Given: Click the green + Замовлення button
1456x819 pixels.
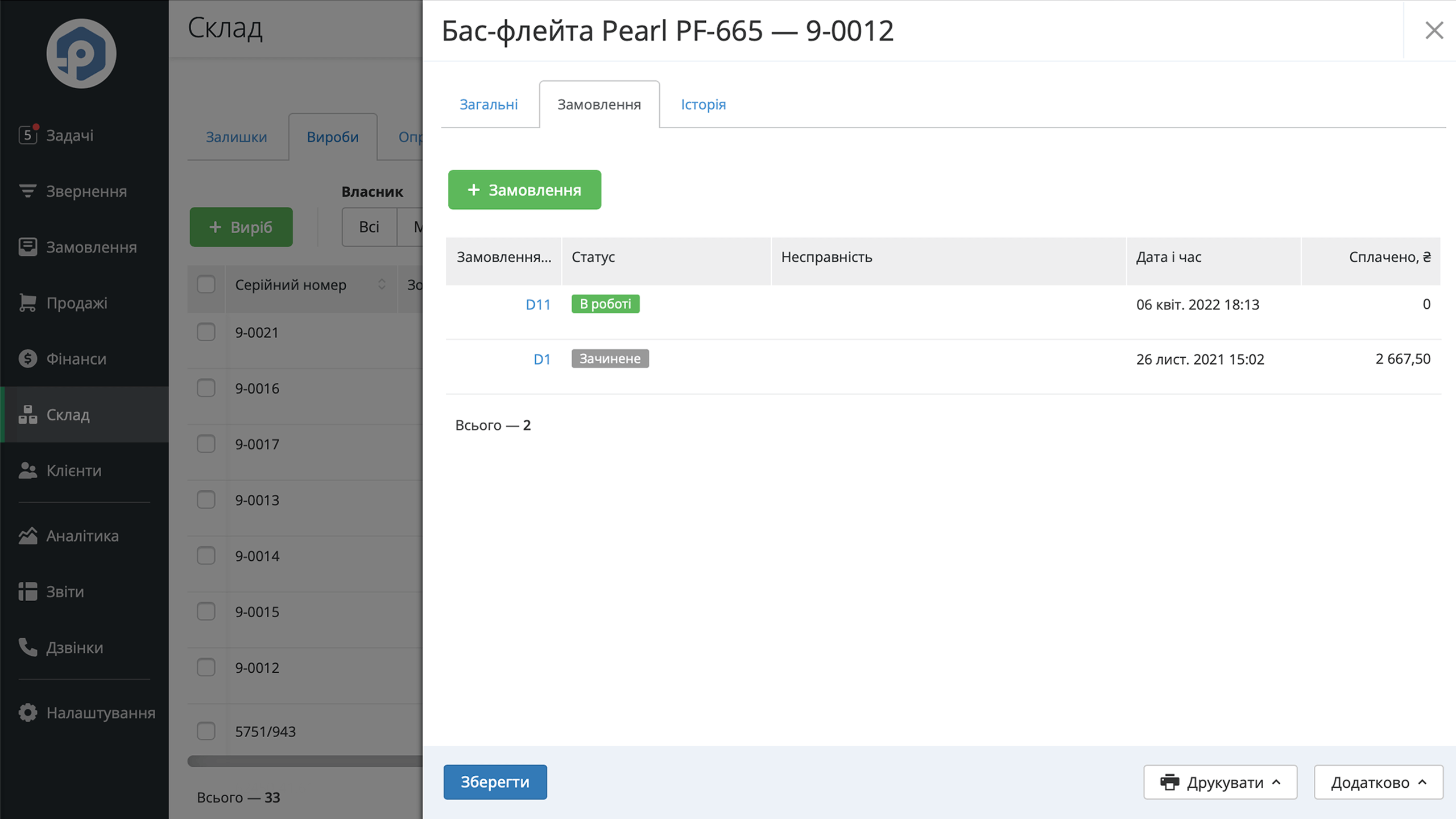Looking at the screenshot, I should [x=524, y=189].
